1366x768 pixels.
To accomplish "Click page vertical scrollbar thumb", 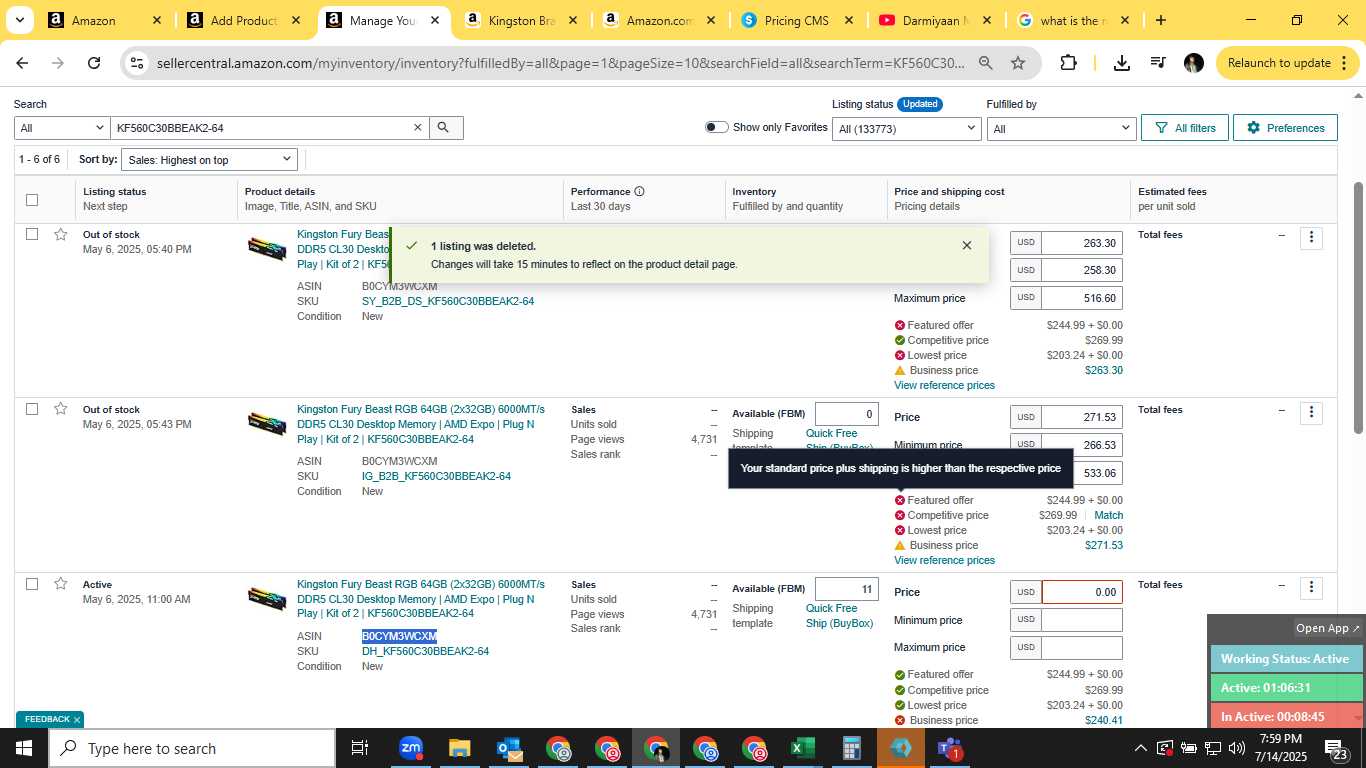I will coord(1358,308).
